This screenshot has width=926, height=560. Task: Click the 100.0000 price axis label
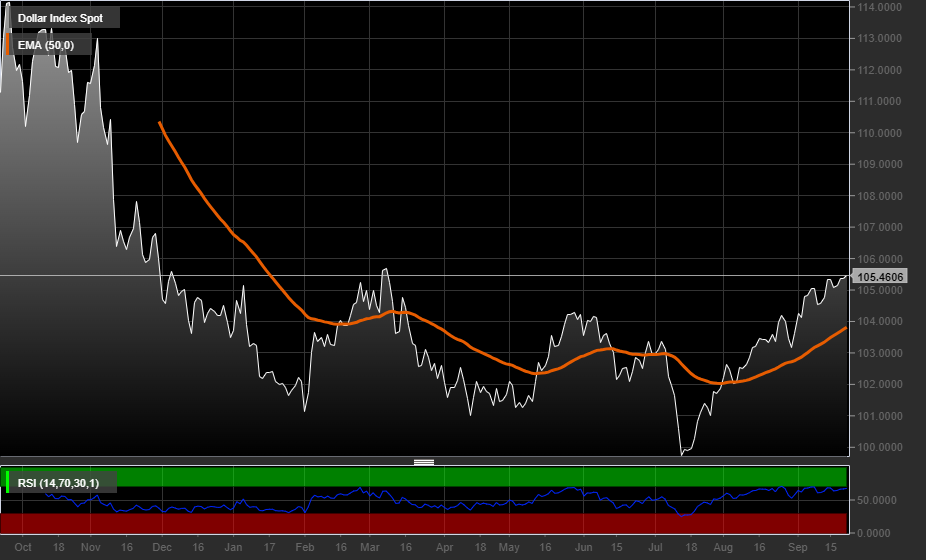coord(879,448)
